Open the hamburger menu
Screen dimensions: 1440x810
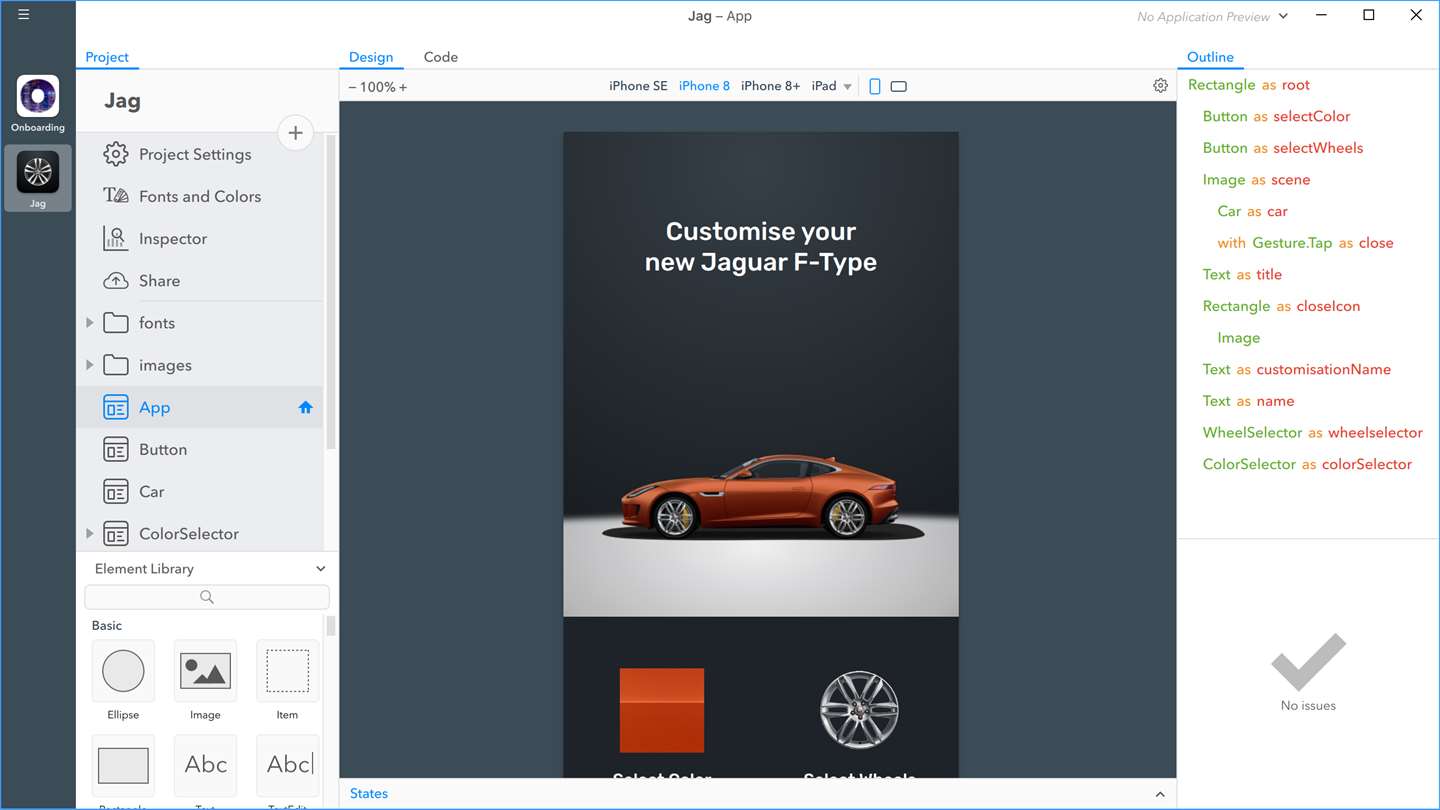(x=23, y=15)
